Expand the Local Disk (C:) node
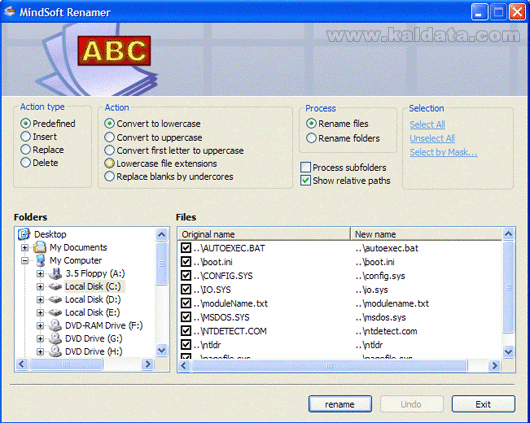Image resolution: width=530 pixels, height=423 pixels. 40,287
